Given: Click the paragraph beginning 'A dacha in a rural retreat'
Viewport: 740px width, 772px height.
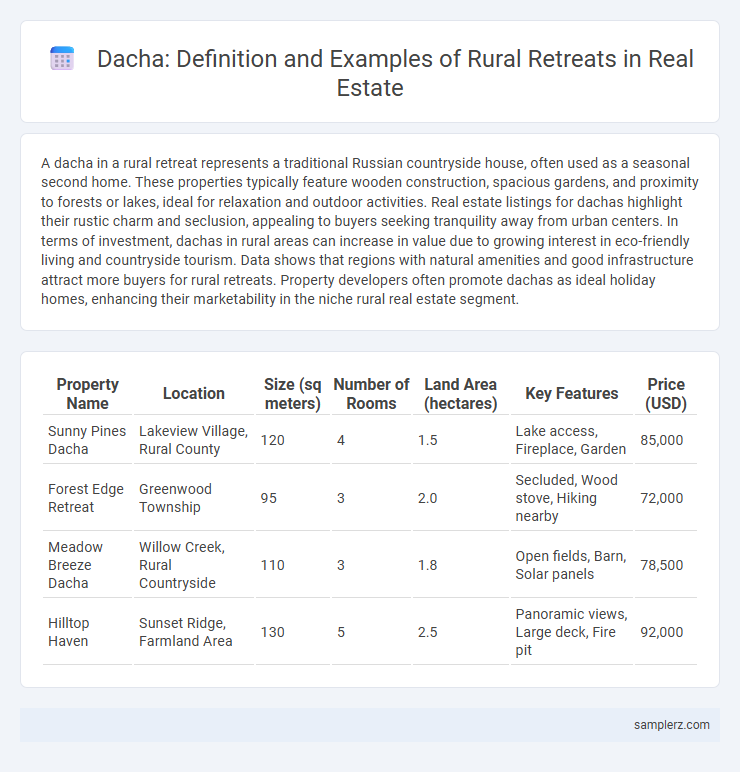Looking at the screenshot, I should coord(370,231).
